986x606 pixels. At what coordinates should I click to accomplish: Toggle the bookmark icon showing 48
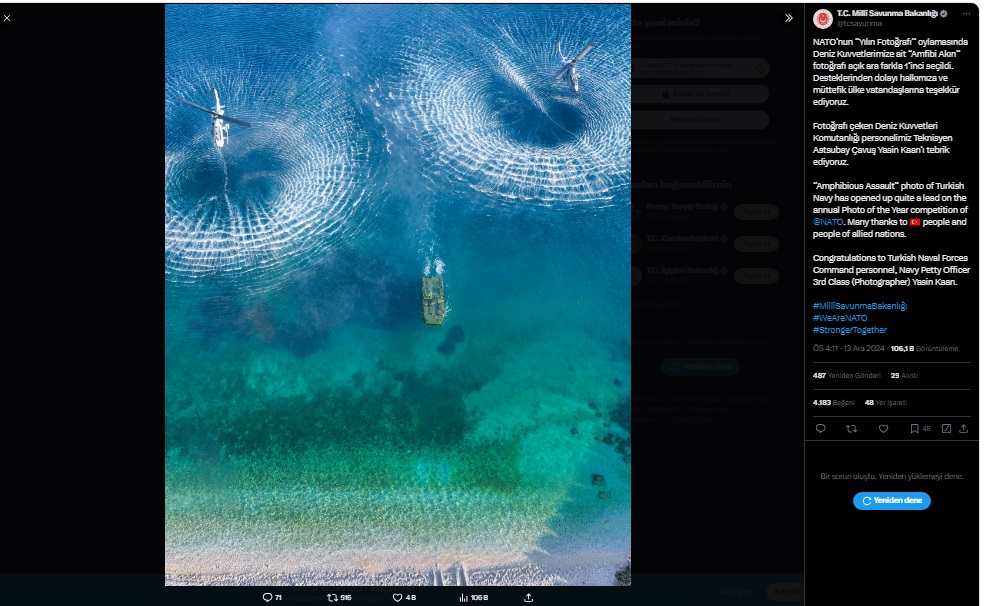tap(914, 428)
